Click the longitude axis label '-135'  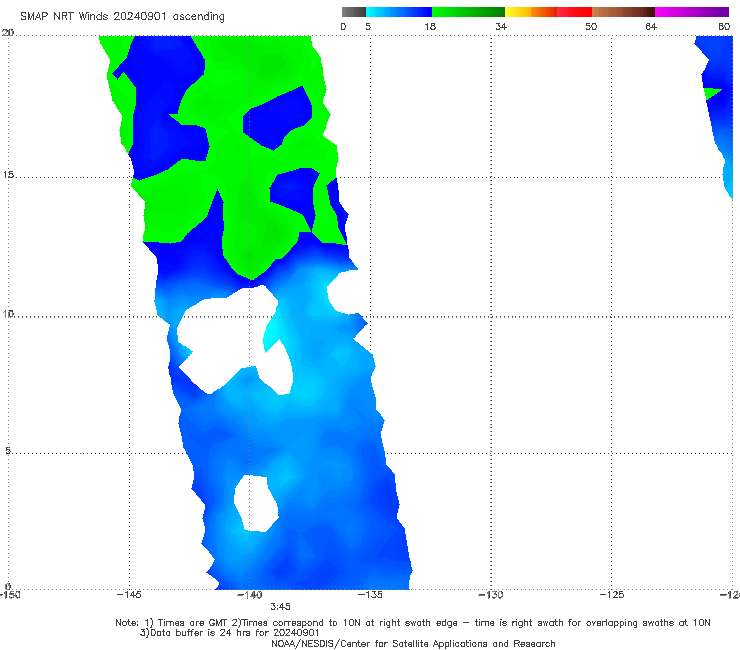point(370,595)
